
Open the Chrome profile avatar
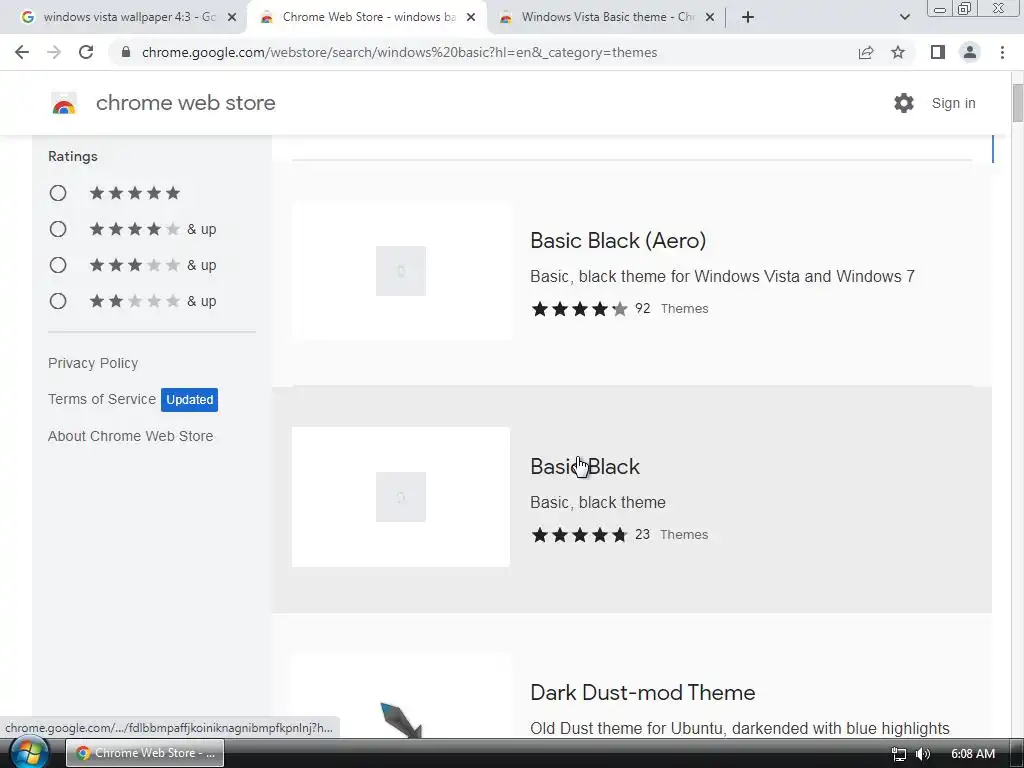pyautogui.click(x=970, y=52)
